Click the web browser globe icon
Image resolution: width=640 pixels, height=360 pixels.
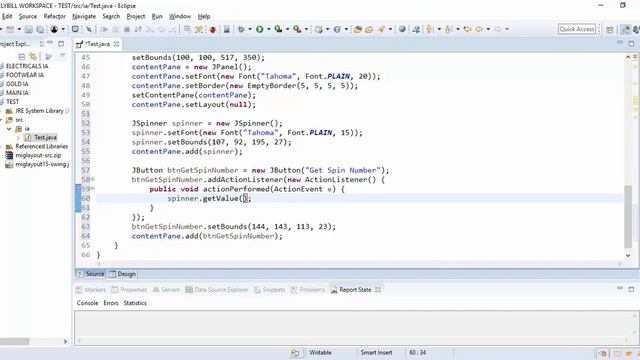(x=402, y=29)
